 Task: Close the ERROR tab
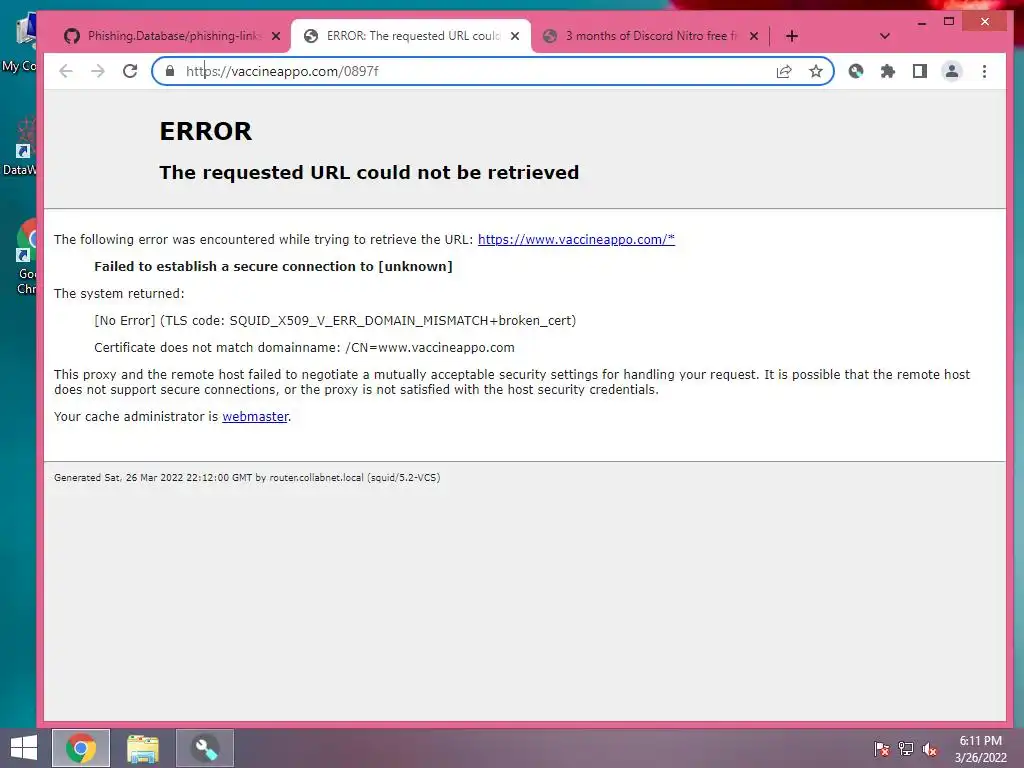(515, 36)
